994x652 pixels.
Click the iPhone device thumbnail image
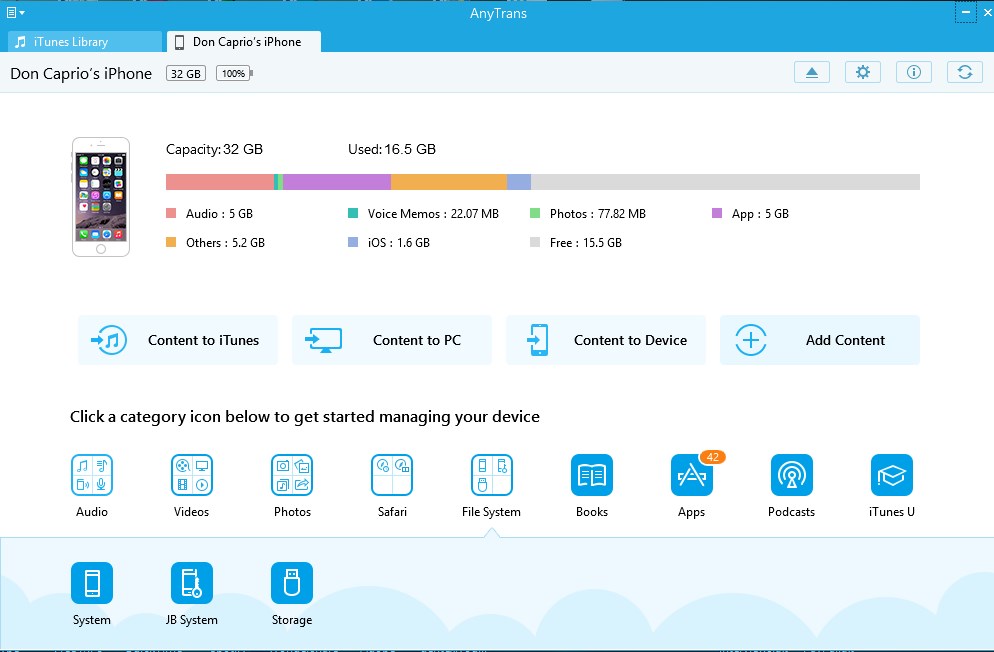pyautogui.click(x=101, y=197)
